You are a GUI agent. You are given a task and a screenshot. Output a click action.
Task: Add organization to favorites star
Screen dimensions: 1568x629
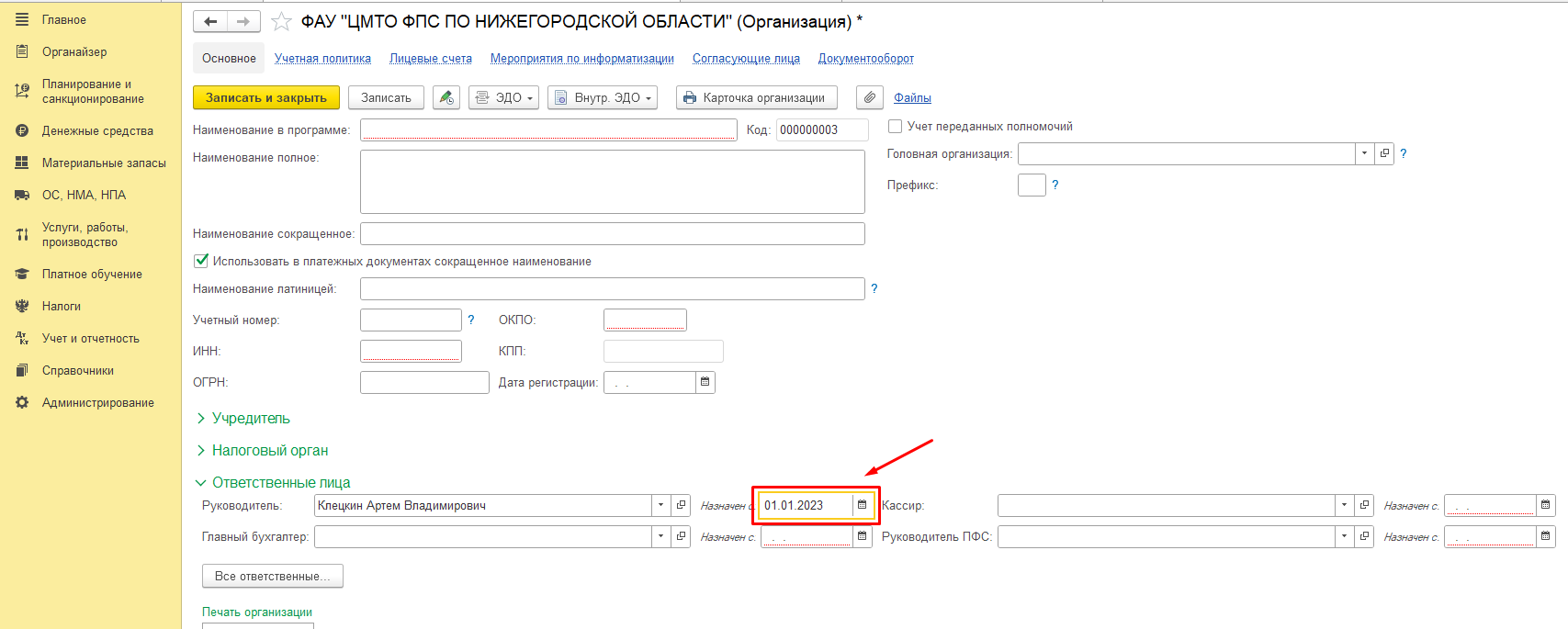(281, 21)
